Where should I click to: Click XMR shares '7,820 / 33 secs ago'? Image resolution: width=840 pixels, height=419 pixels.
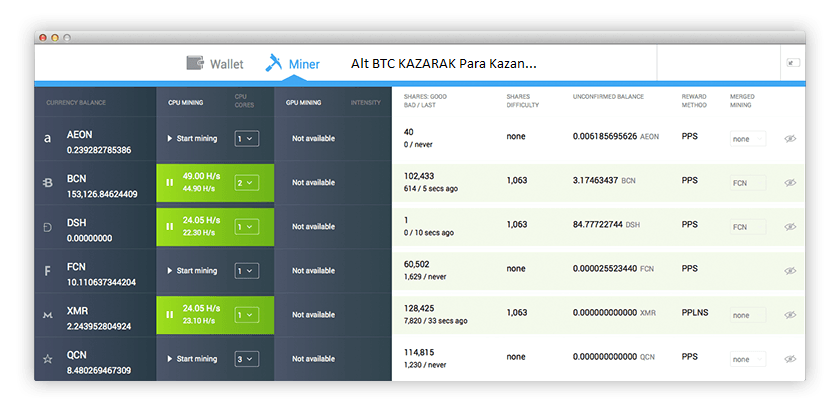click(x=436, y=321)
